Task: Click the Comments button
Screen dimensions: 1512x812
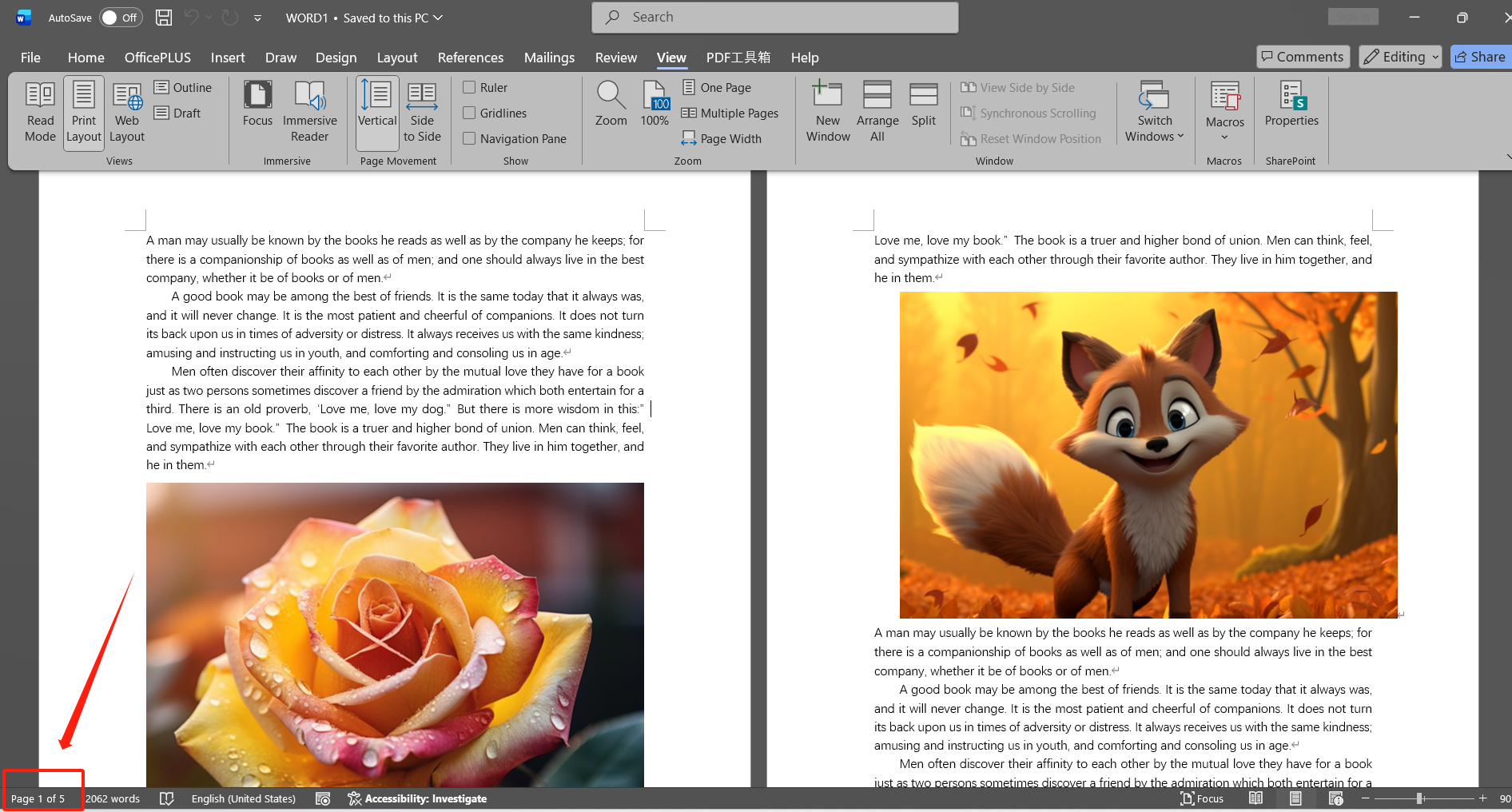Action: 1303,57
